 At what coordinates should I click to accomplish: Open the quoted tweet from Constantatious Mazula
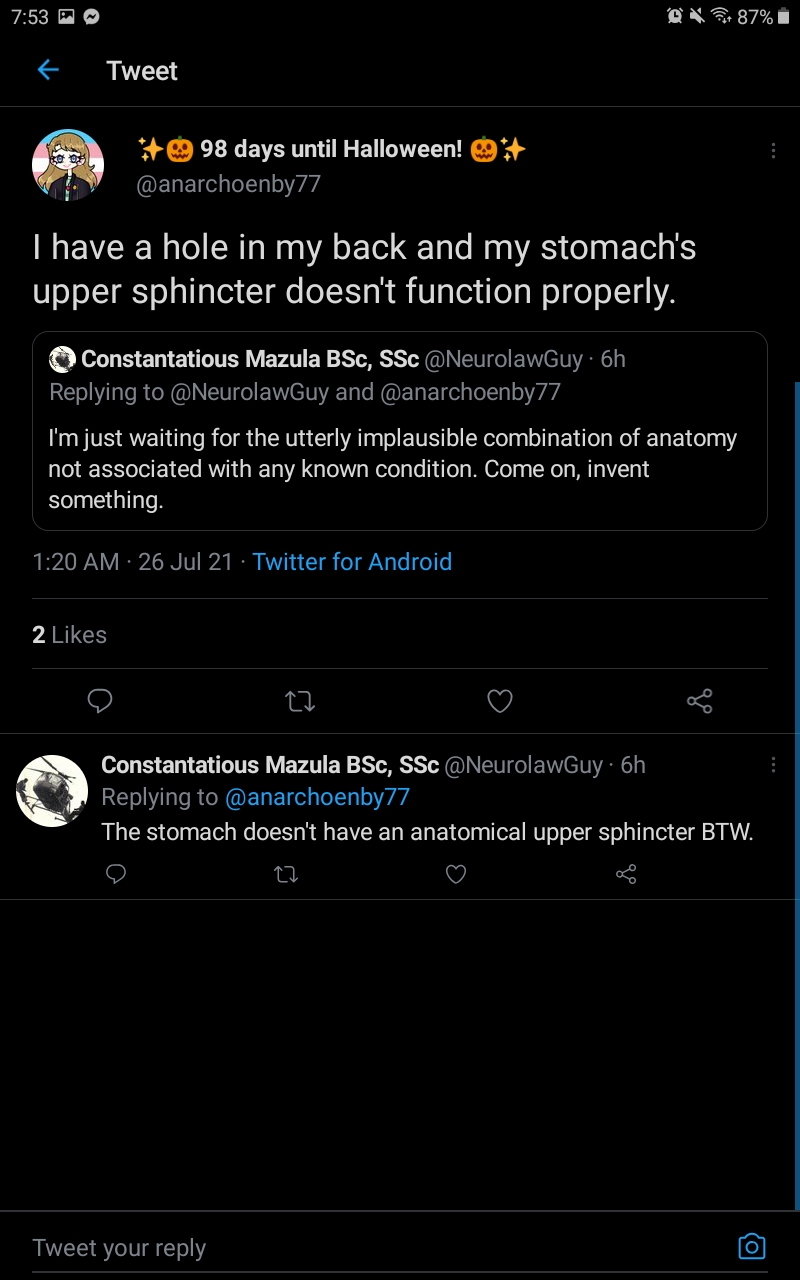click(x=400, y=431)
